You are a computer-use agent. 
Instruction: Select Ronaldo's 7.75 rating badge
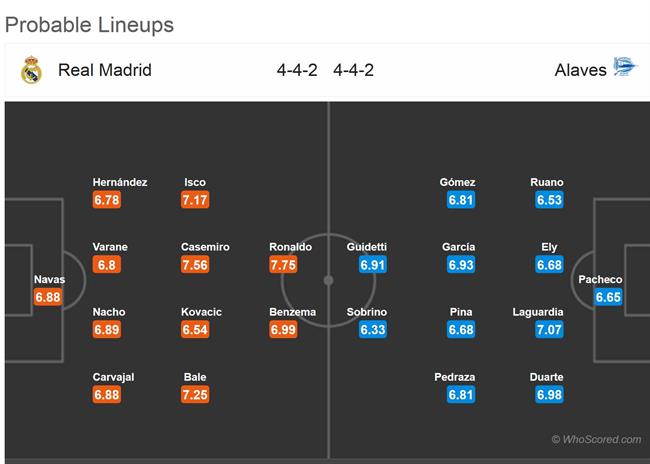283,265
